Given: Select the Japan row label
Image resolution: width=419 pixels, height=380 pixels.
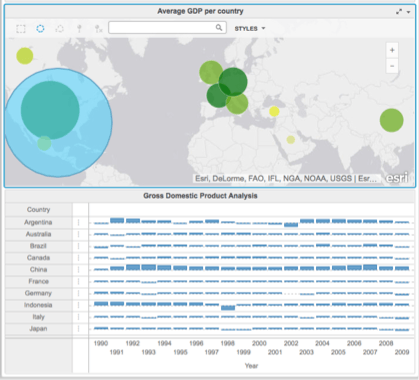Looking at the screenshot, I should [38, 329].
